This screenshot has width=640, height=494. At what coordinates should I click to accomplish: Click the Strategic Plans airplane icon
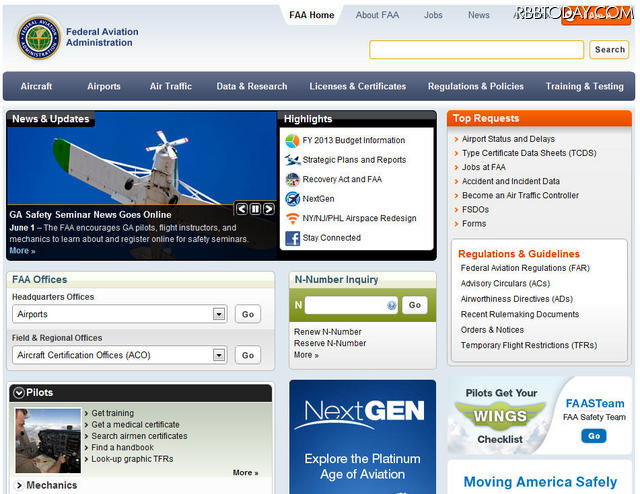click(x=292, y=160)
